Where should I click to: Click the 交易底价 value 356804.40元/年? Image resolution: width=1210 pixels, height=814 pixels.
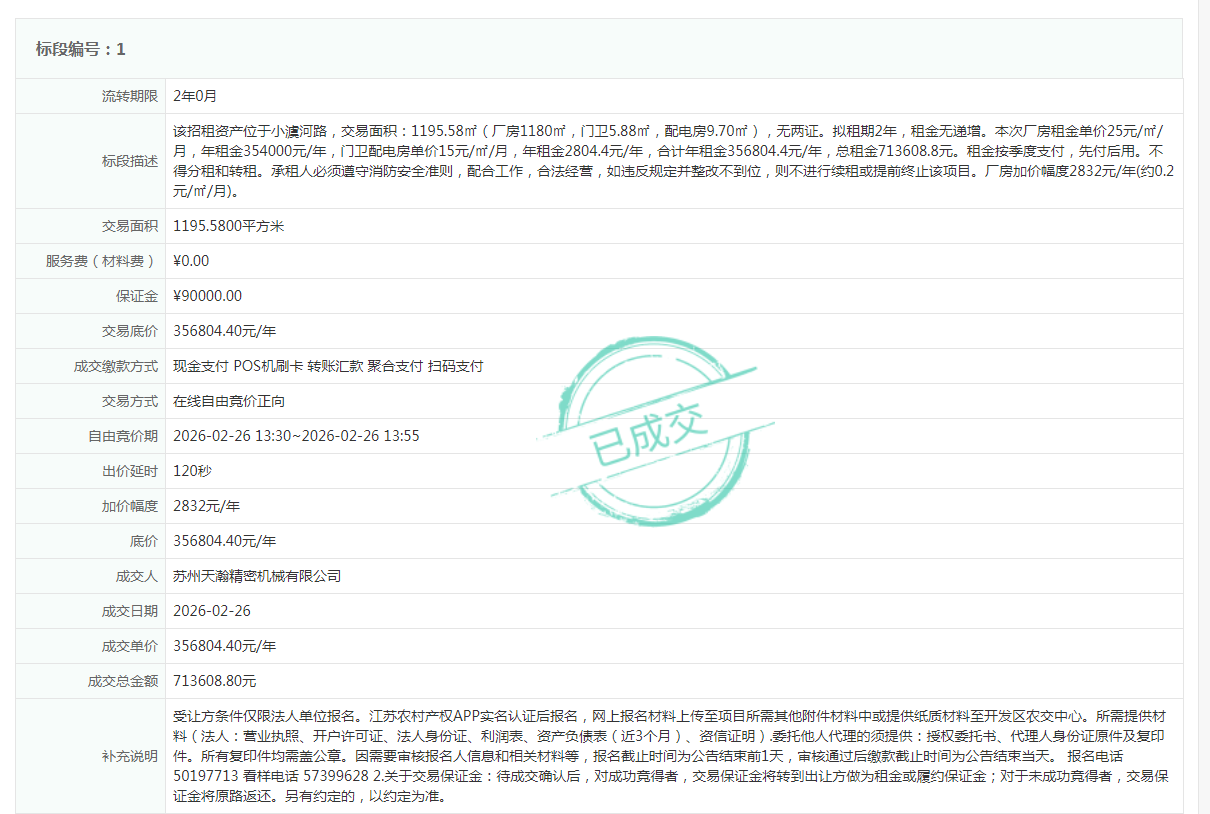pos(224,331)
